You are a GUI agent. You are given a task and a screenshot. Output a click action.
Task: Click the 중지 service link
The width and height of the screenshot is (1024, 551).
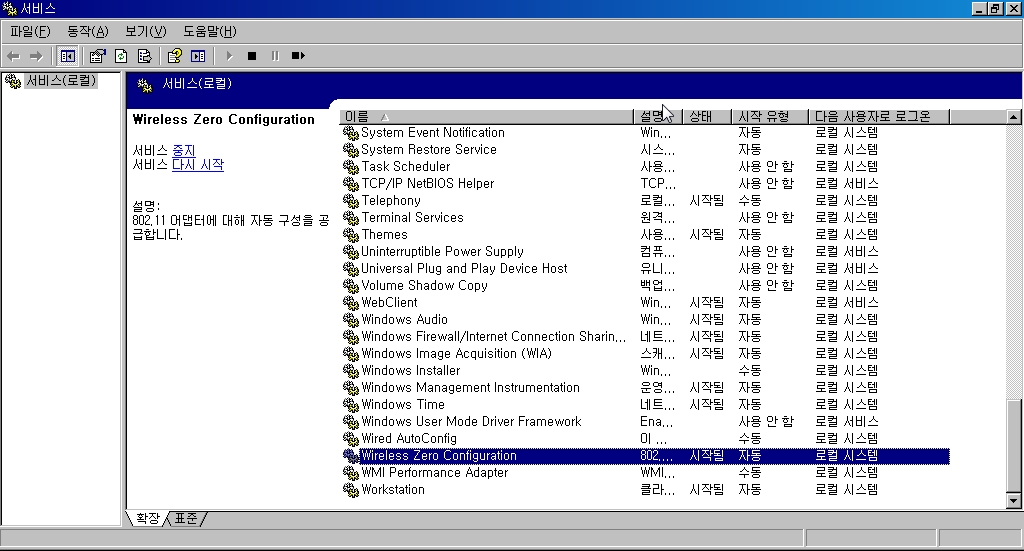184,151
